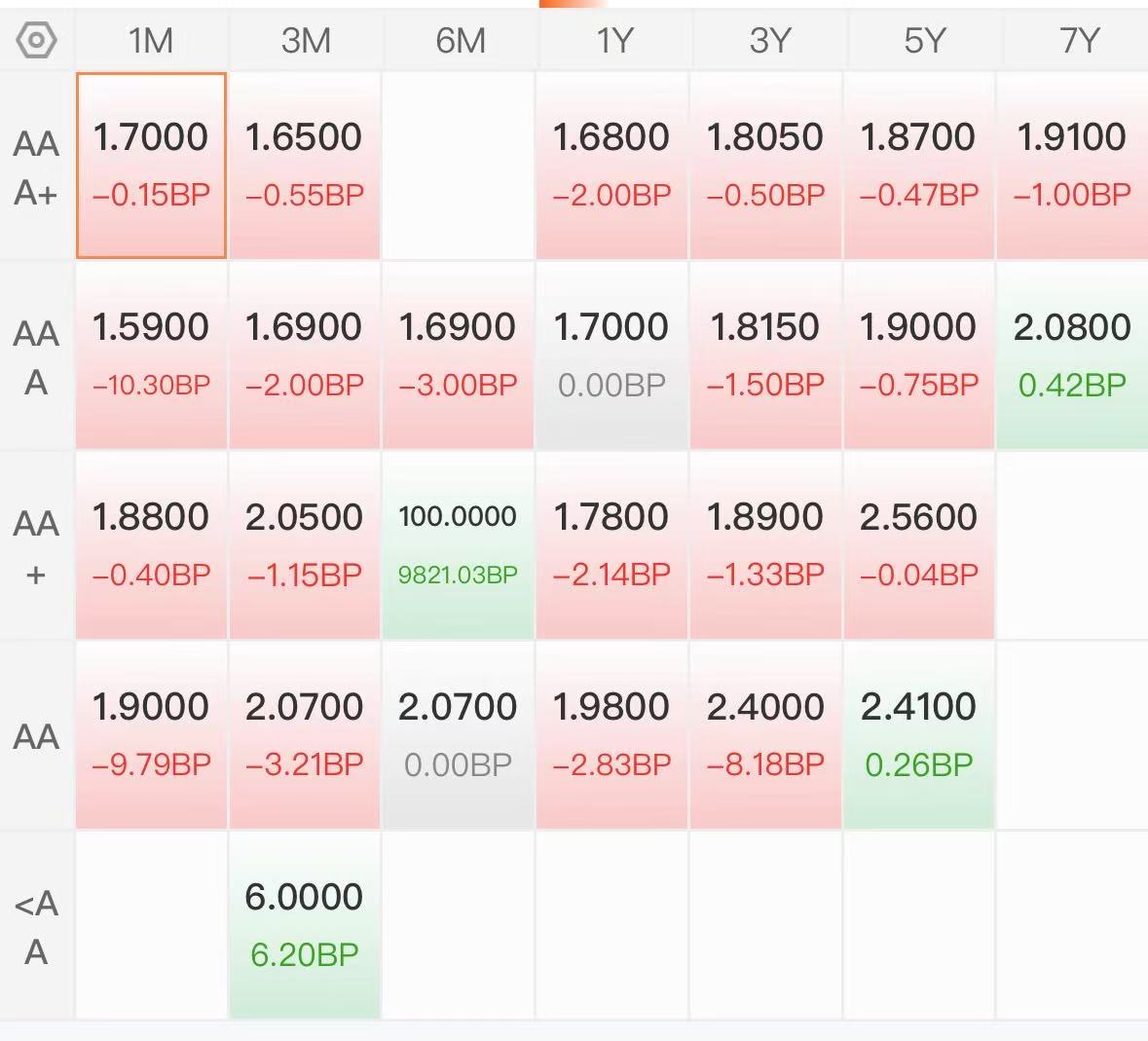Viewport: 1148px width, 1041px height.
Task: Open the AA+ 5Y cell showing 2.5600
Action: coord(919,545)
